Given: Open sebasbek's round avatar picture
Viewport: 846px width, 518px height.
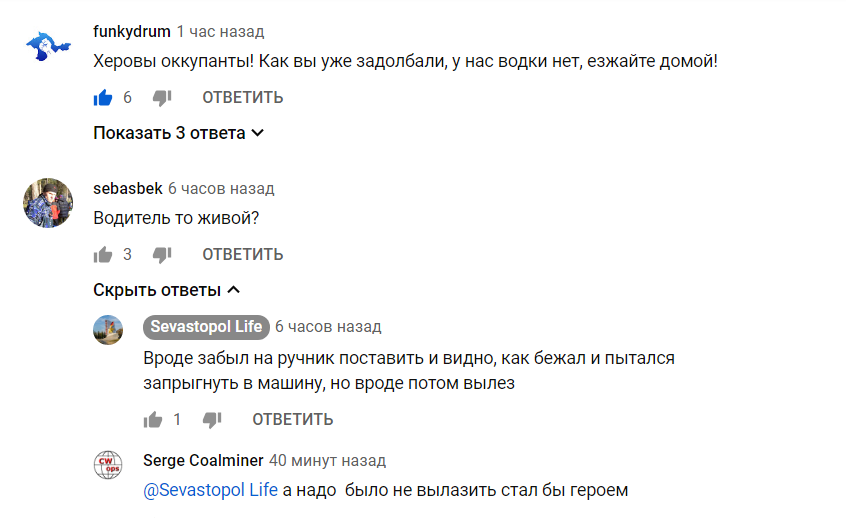Looking at the screenshot, I should [48, 203].
